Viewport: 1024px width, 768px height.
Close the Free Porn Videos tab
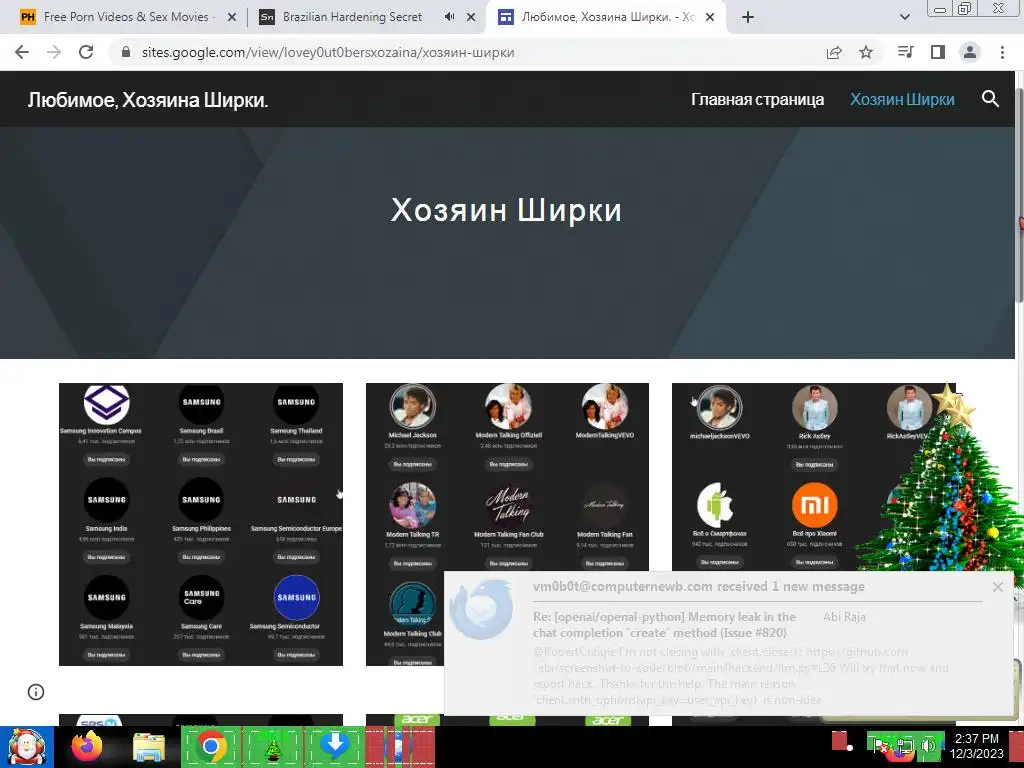pyautogui.click(x=232, y=18)
